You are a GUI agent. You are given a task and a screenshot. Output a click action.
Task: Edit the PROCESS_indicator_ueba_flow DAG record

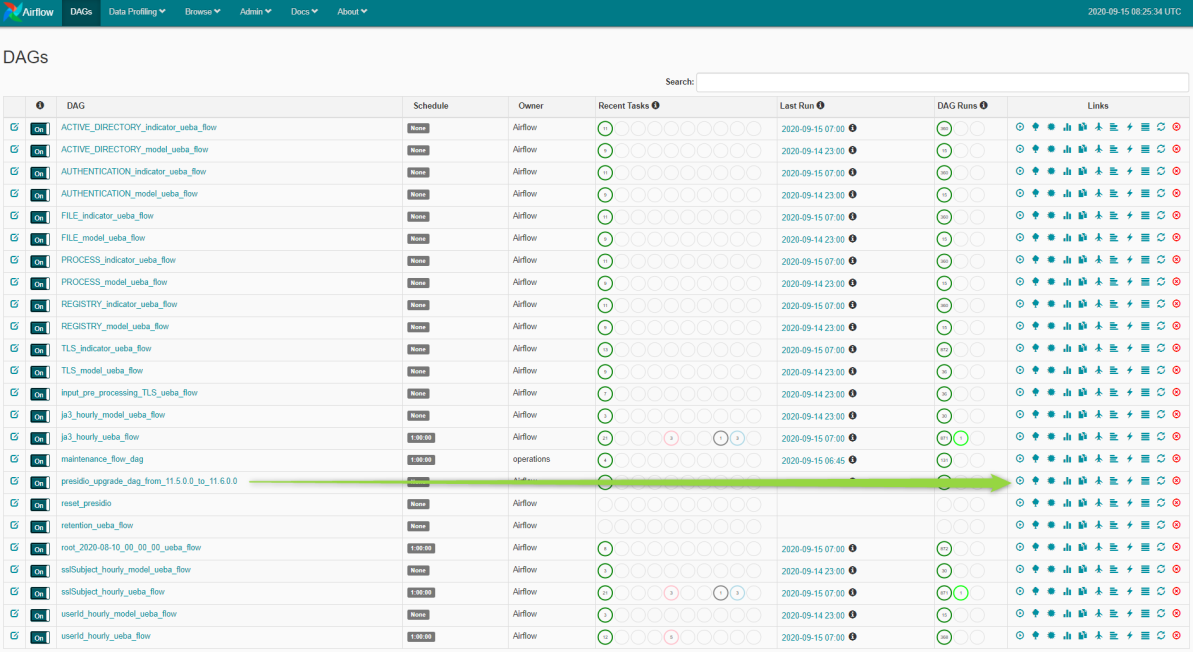[14, 260]
